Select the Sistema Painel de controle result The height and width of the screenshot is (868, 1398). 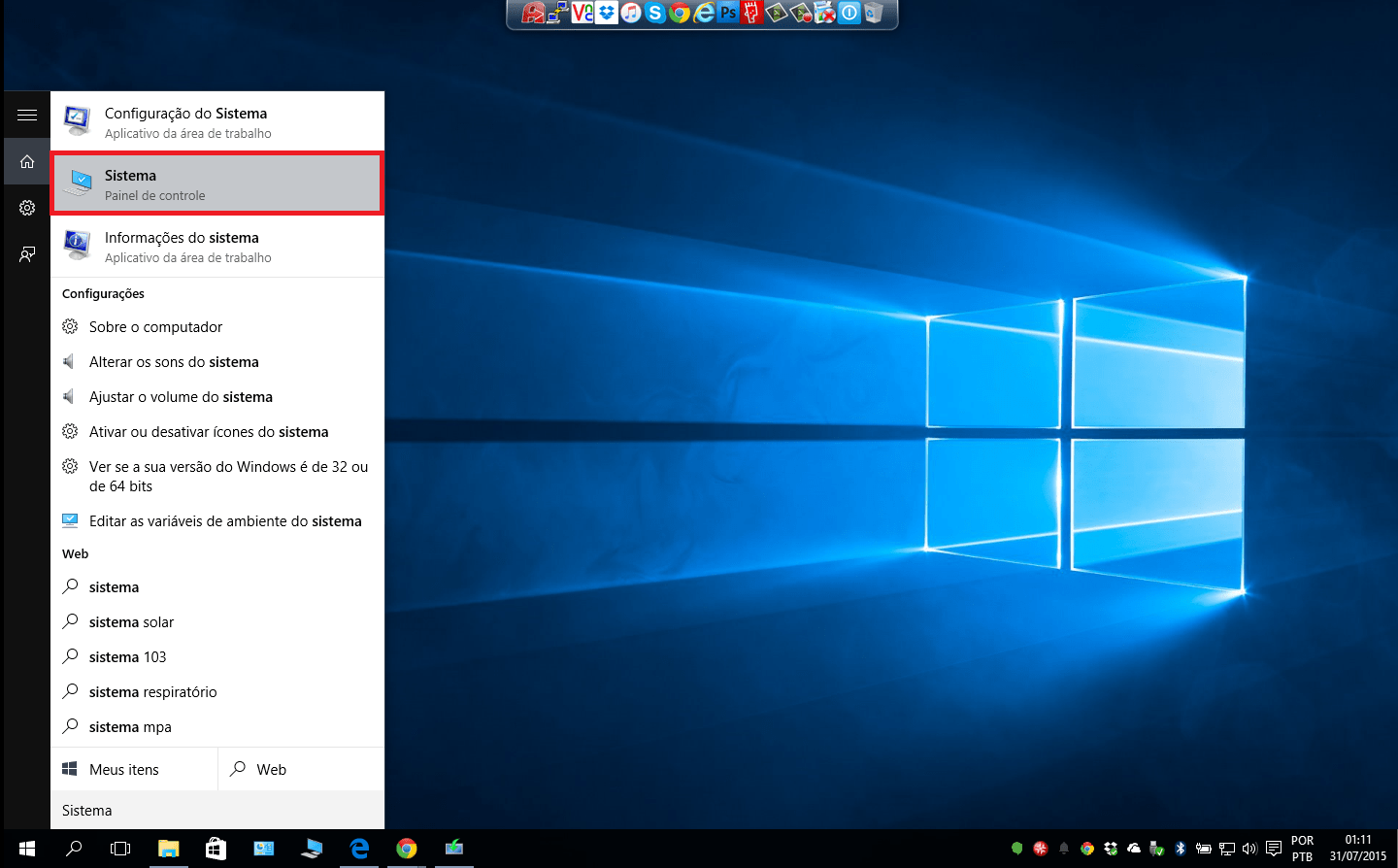(x=217, y=184)
